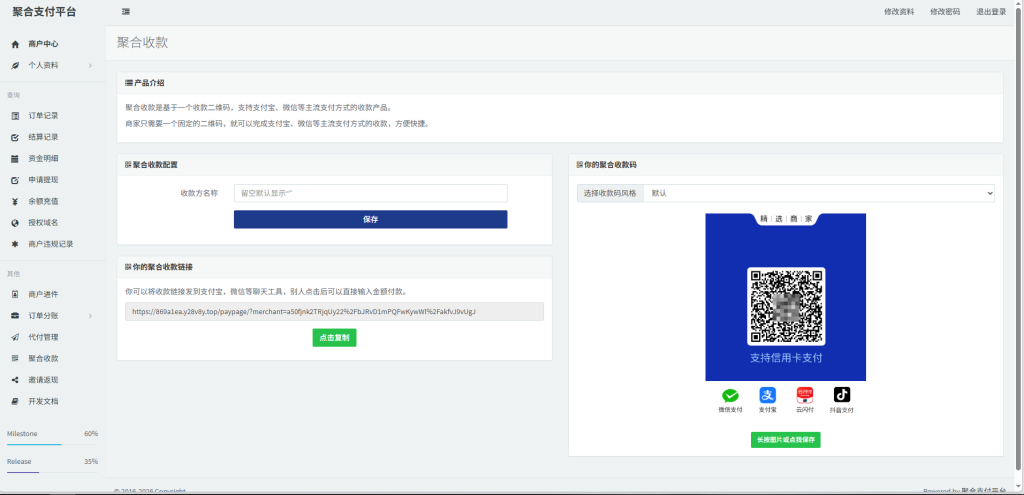Expand the 订单分账 submenu arrow
This screenshot has width=1024, height=495.
coord(90,316)
